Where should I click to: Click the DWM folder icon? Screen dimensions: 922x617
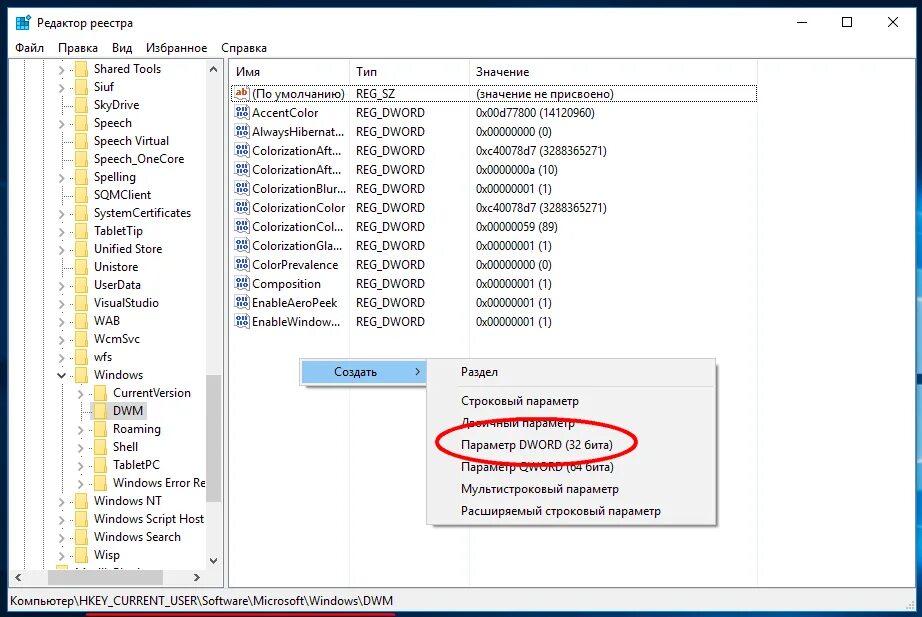[101, 411]
